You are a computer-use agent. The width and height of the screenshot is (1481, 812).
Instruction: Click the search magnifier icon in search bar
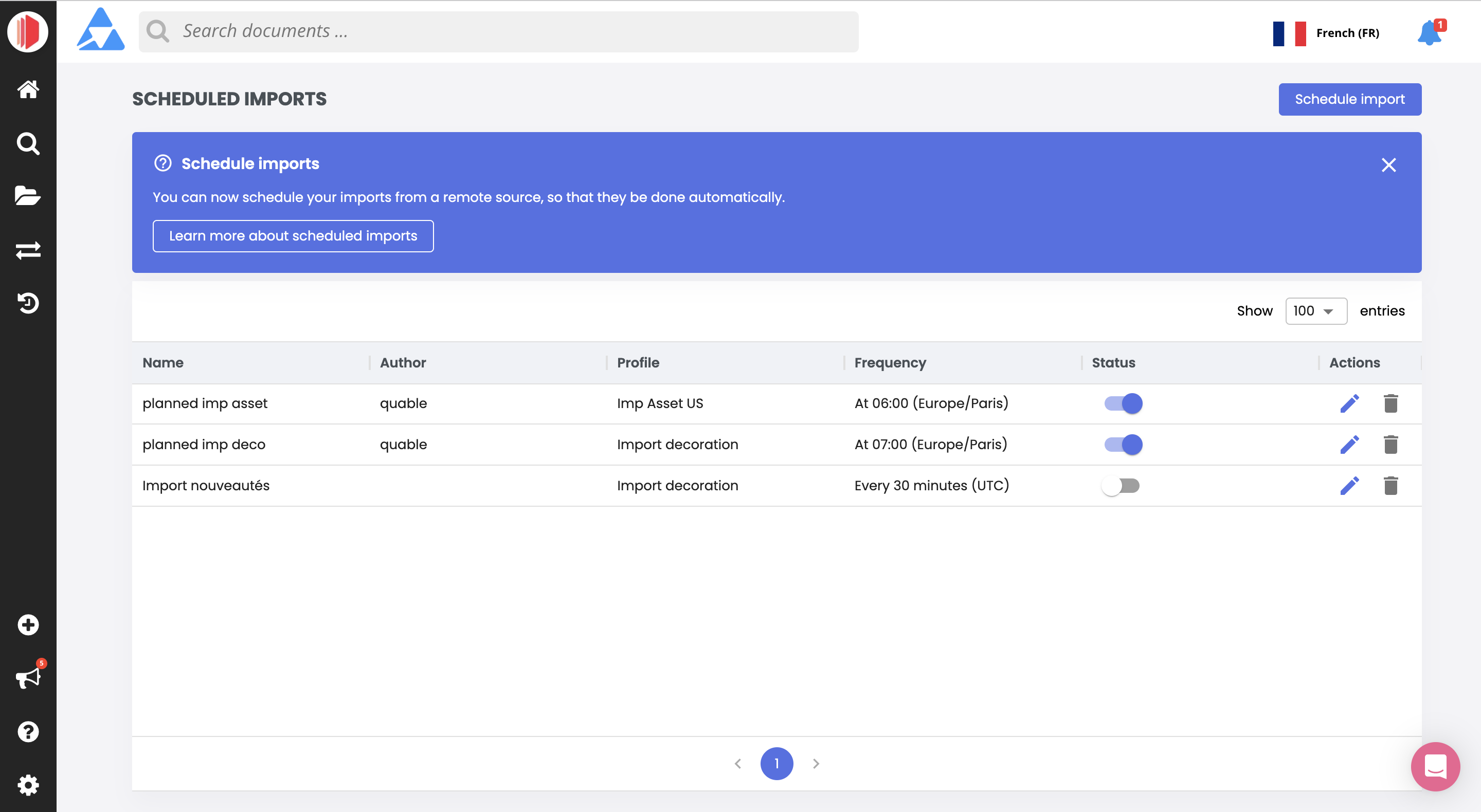157,31
